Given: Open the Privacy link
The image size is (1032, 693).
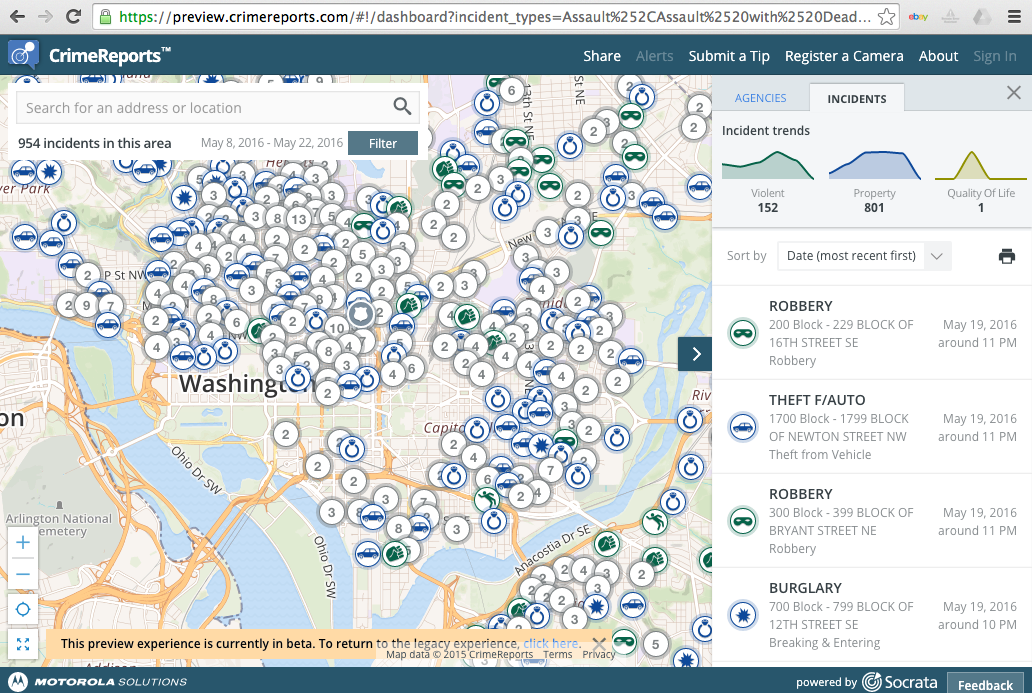Looking at the screenshot, I should click(x=598, y=654).
